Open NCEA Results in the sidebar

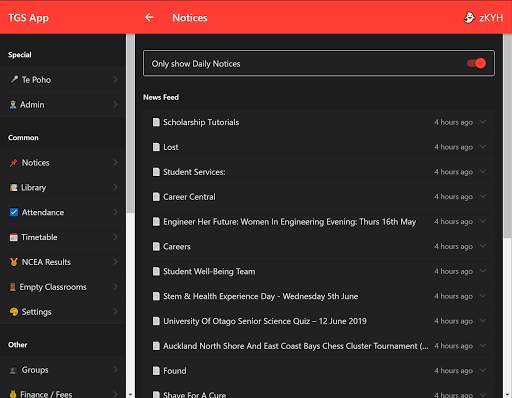(63, 262)
